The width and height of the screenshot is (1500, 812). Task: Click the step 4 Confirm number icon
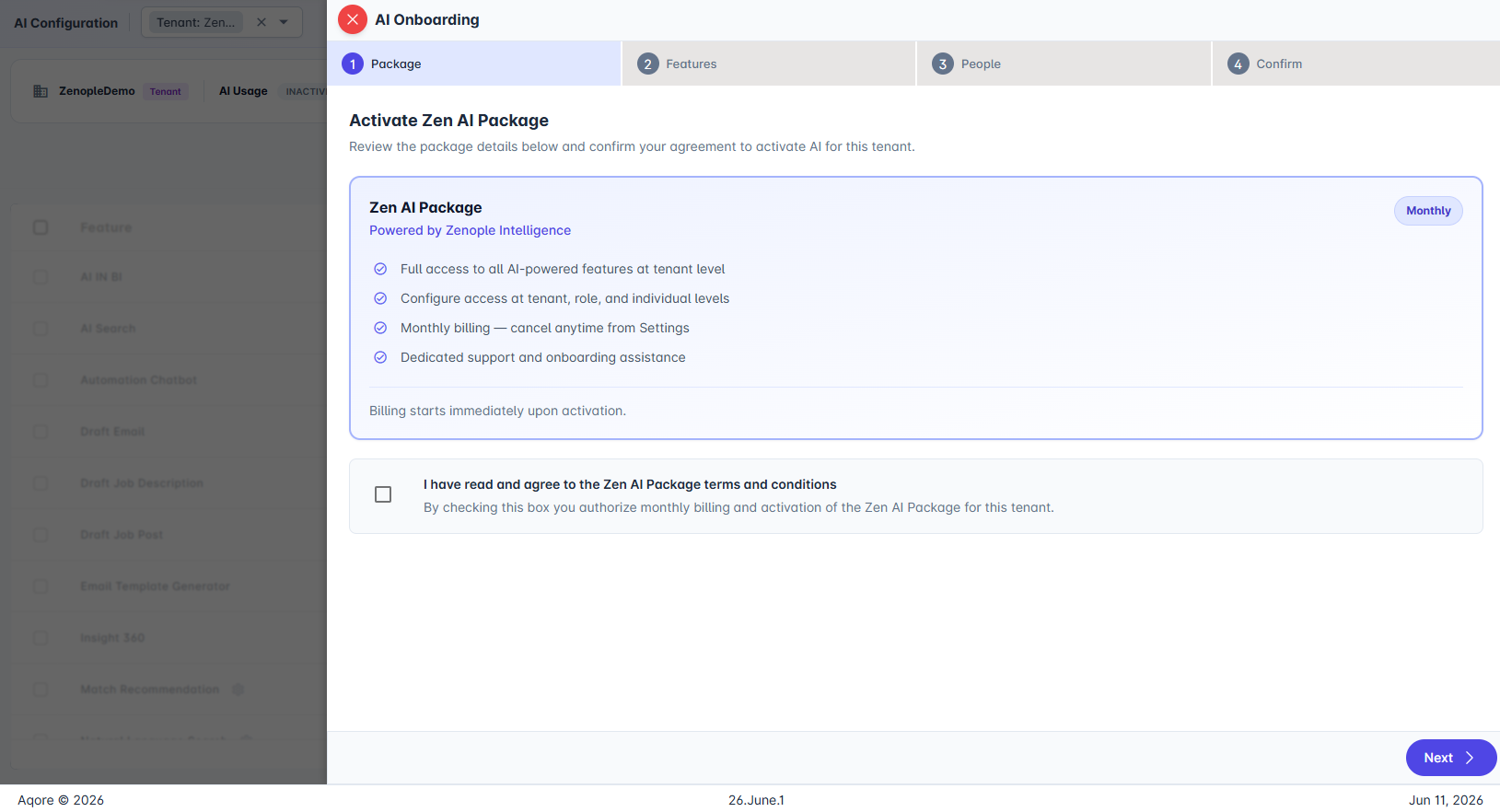[x=1238, y=64]
